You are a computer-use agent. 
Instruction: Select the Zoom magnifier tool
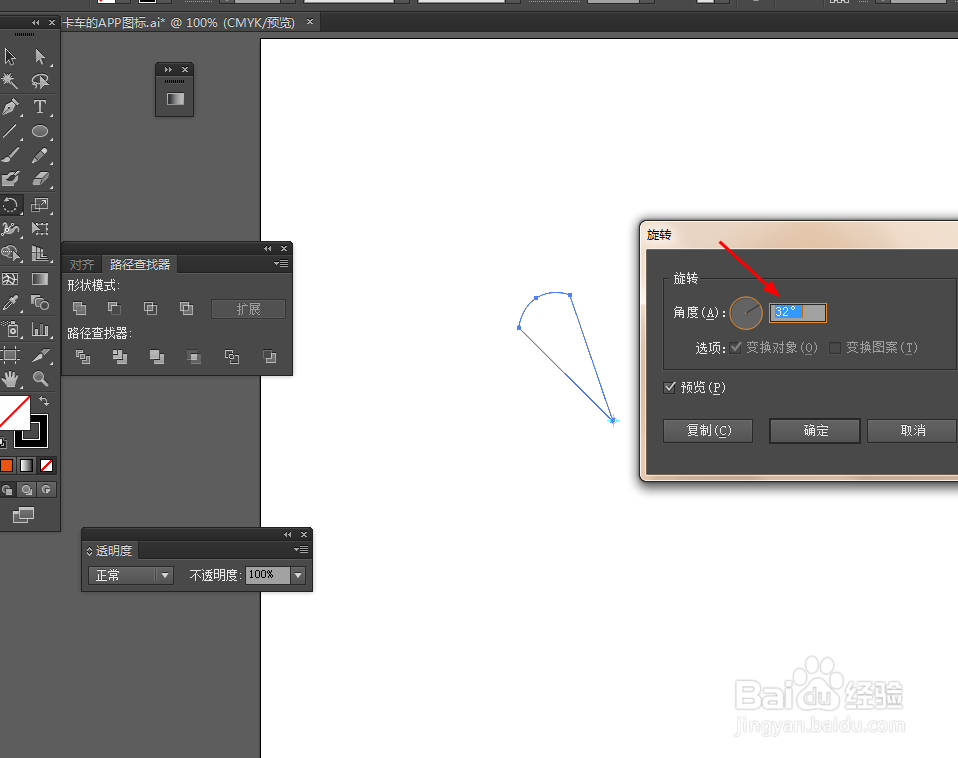[40, 379]
